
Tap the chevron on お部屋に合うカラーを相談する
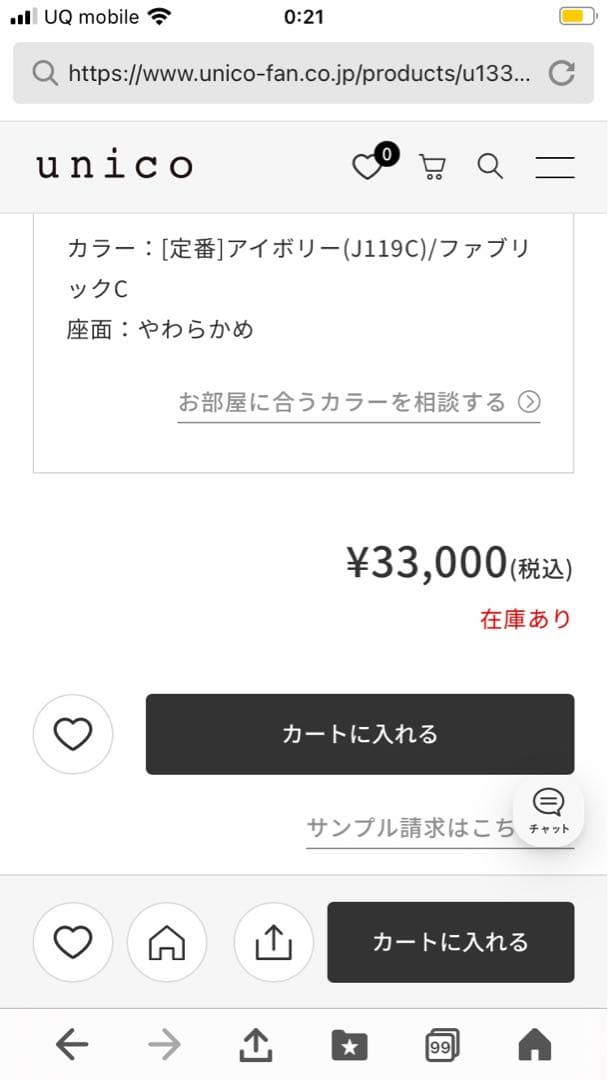click(530, 401)
